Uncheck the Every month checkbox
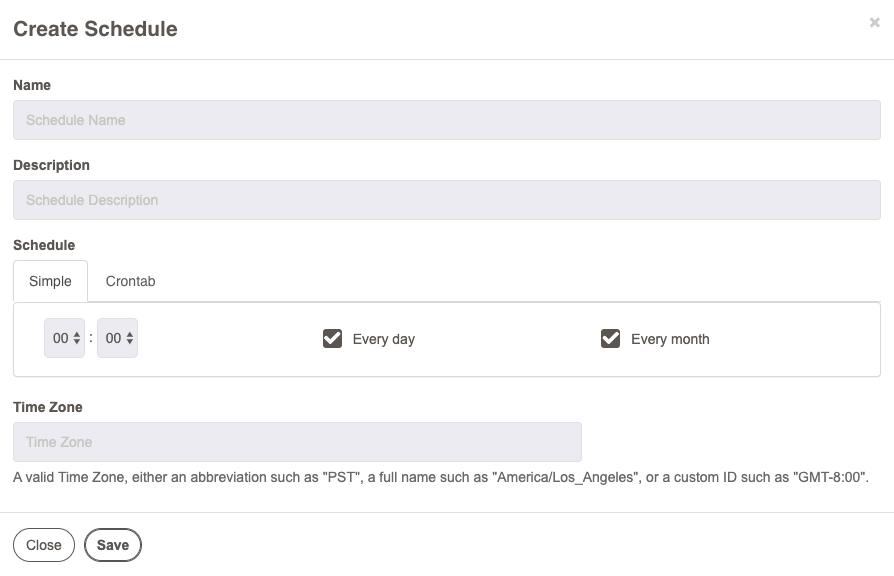The height and width of the screenshot is (576, 894). click(x=611, y=338)
